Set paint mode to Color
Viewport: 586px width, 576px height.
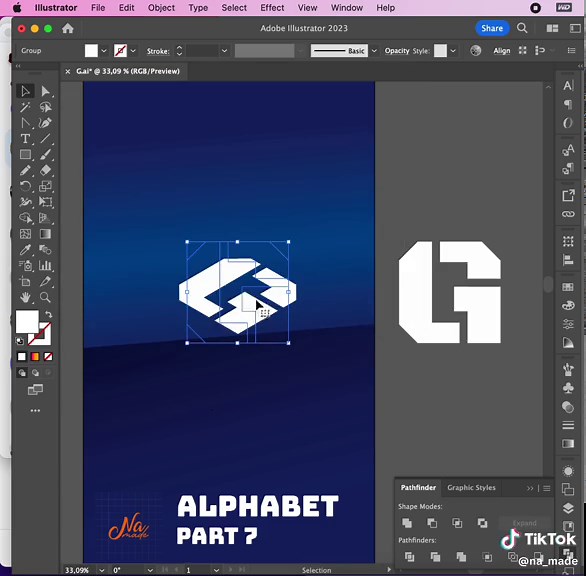[22, 357]
